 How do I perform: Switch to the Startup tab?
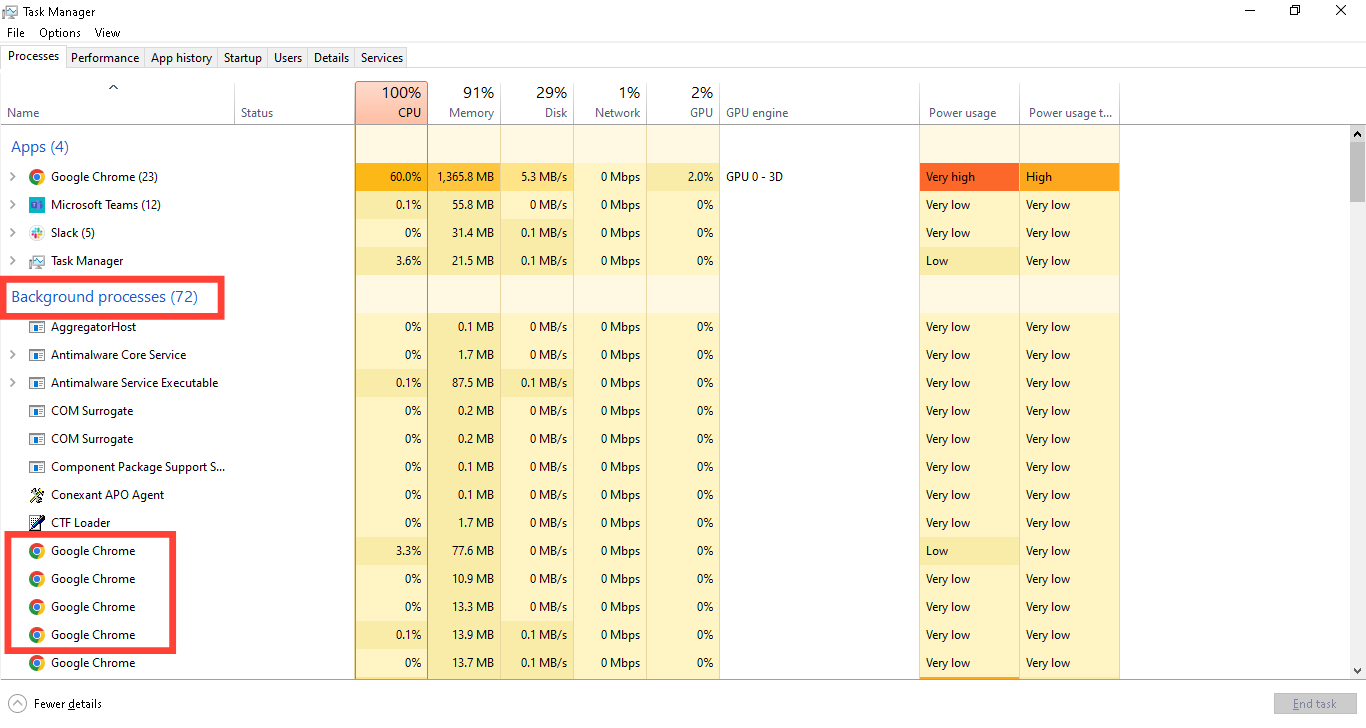pyautogui.click(x=243, y=58)
